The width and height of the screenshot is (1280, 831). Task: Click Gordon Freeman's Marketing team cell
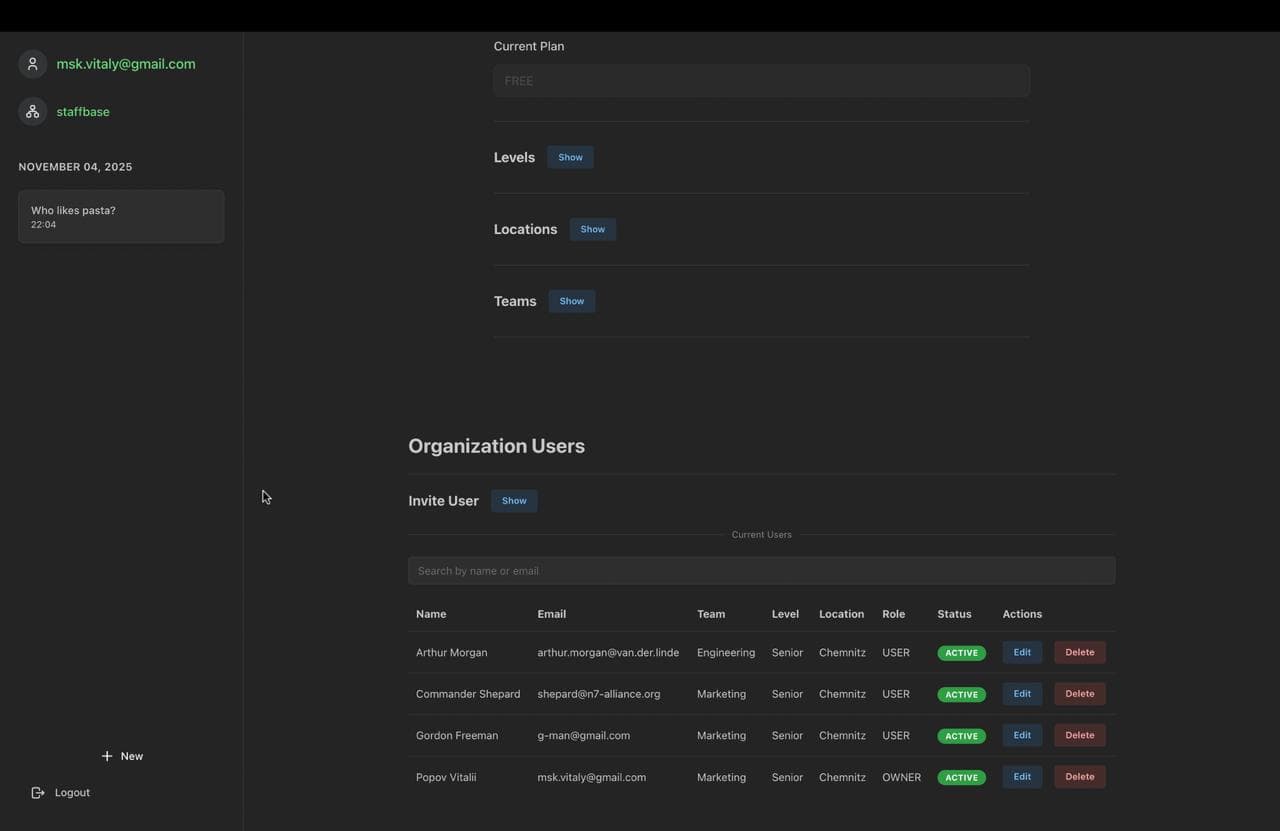(721, 736)
